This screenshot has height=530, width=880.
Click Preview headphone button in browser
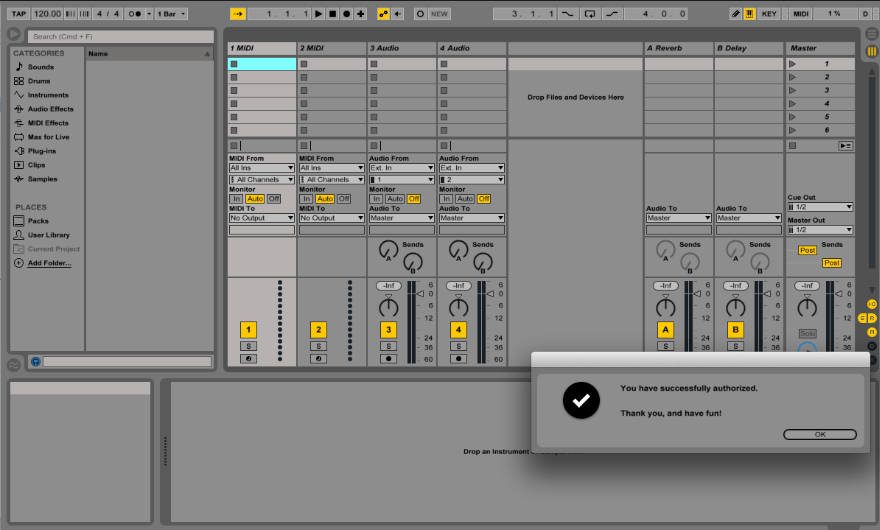pyautogui.click(x=36, y=362)
